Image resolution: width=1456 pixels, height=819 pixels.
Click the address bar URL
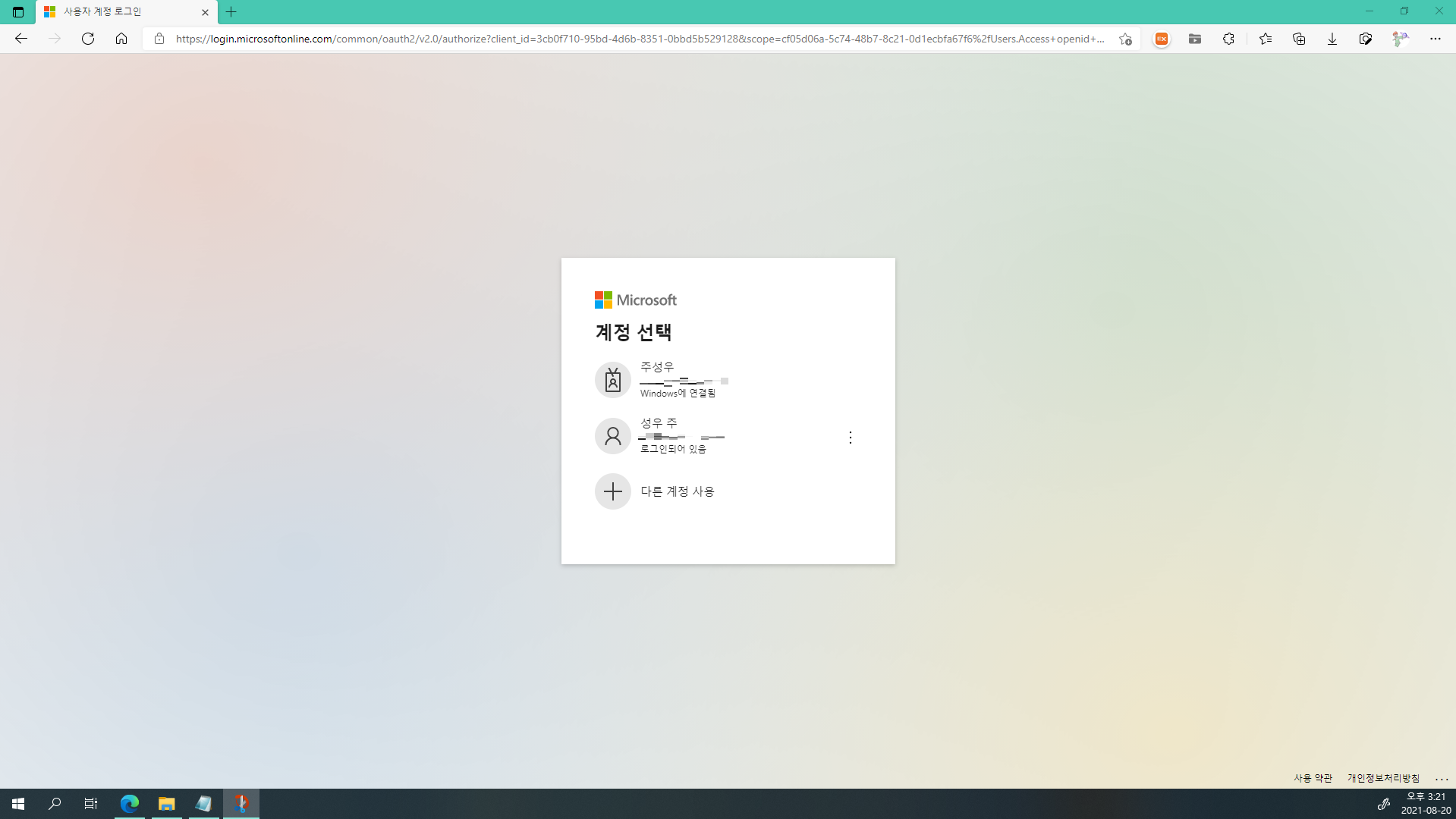point(640,39)
